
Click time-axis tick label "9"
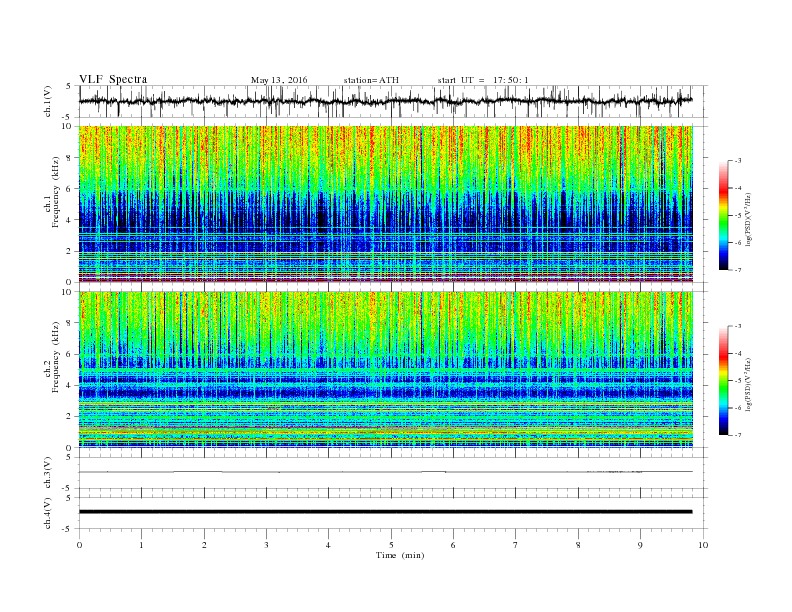pos(640,545)
